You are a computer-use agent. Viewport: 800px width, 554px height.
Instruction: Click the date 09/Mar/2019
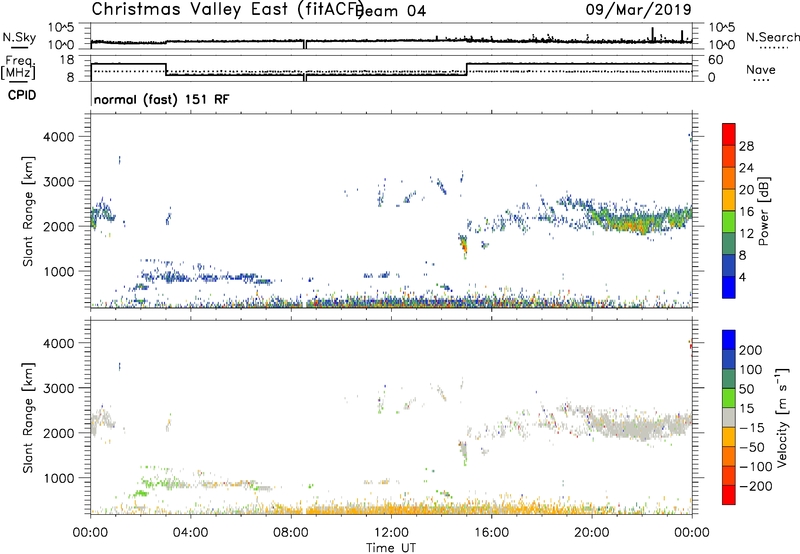point(638,9)
